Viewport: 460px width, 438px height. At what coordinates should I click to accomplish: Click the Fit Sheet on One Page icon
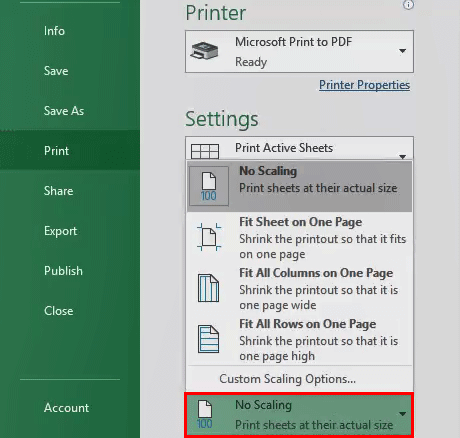[209, 237]
